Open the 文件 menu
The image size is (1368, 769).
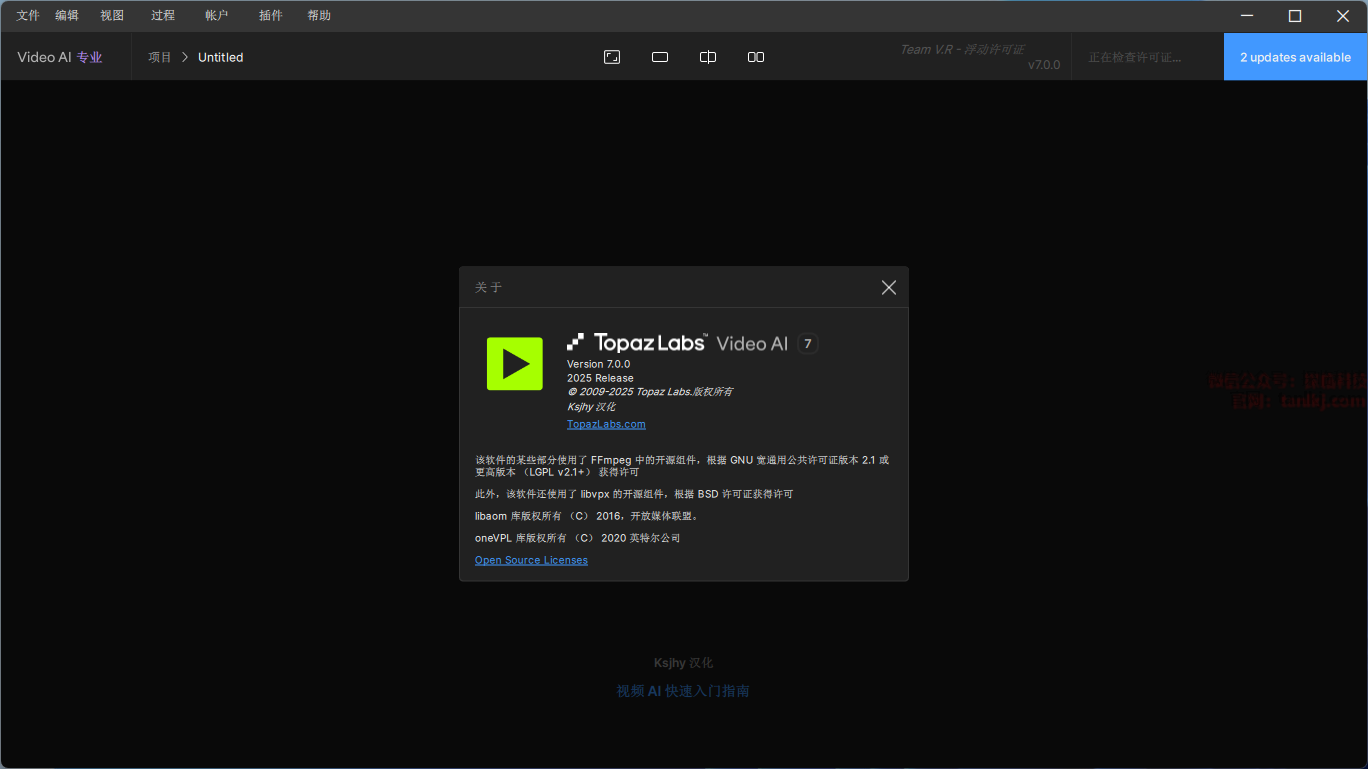[x=28, y=16]
